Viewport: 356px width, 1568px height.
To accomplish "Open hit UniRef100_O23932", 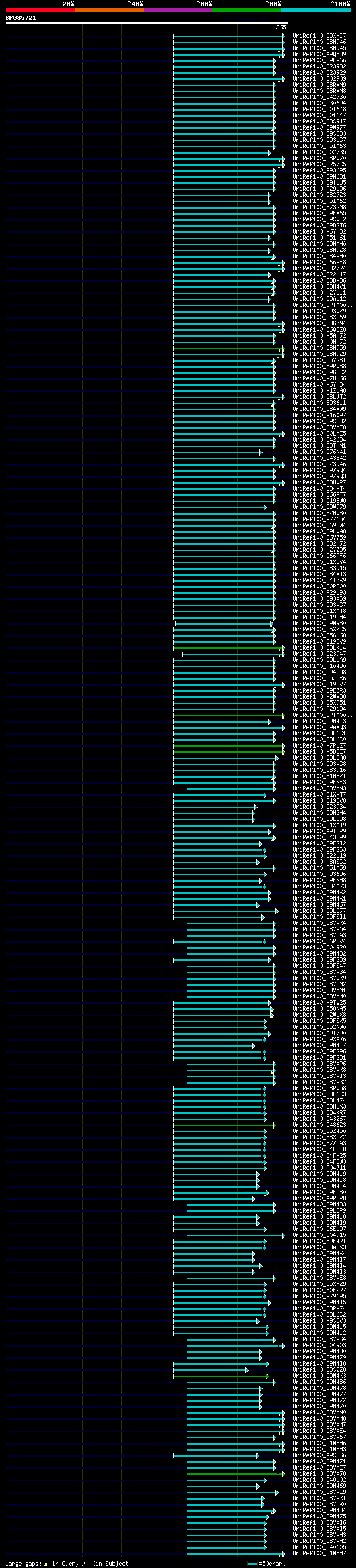I will click(x=319, y=66).
